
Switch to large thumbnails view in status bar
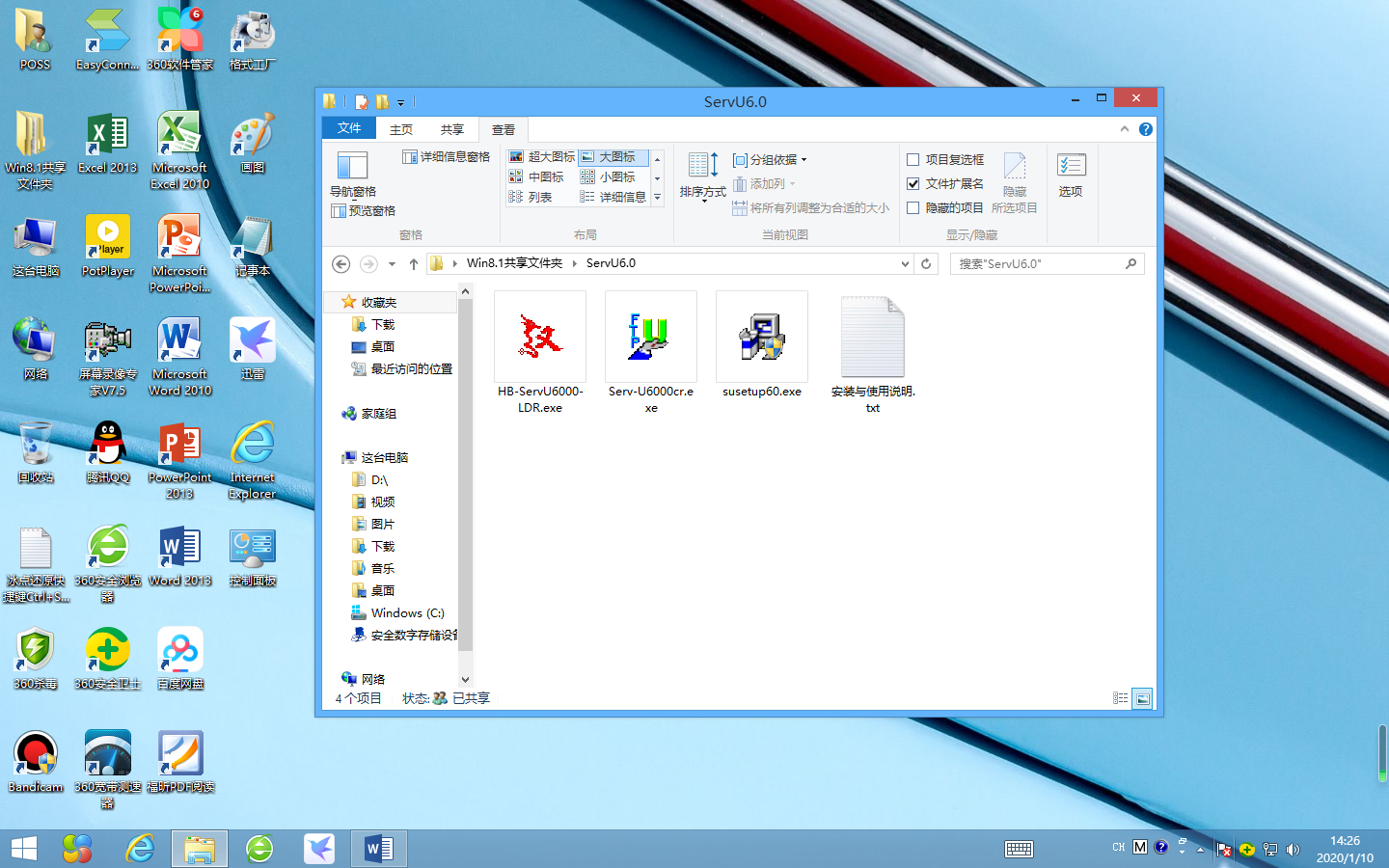tap(1142, 698)
